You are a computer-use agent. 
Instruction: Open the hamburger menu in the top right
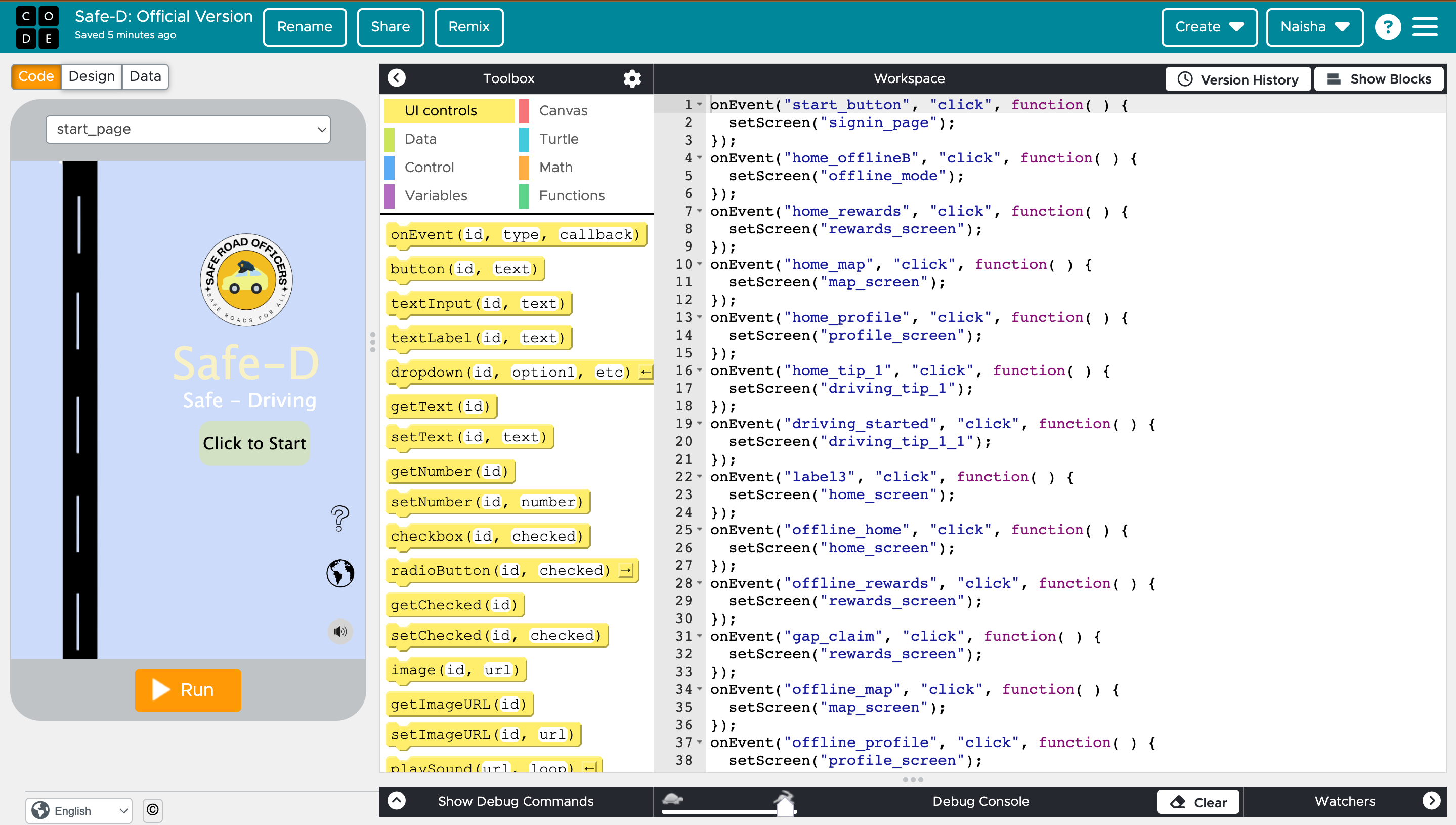[x=1425, y=27]
